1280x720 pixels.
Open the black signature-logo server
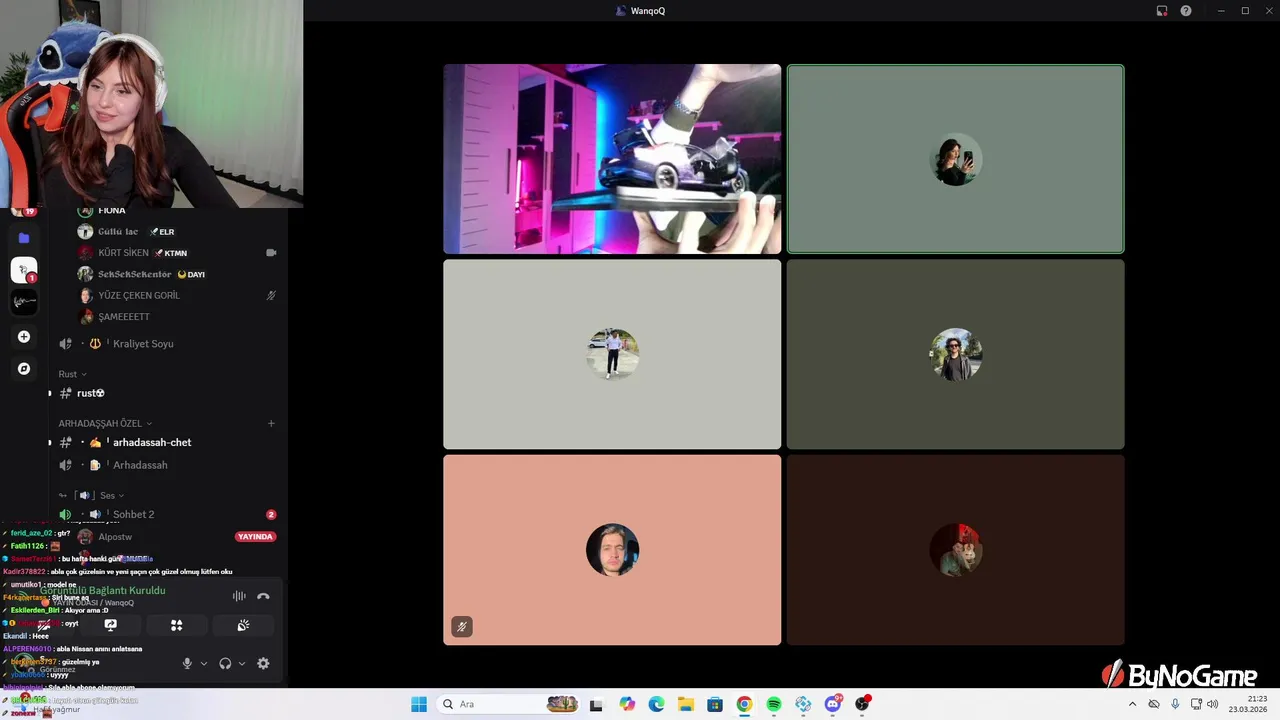[x=24, y=301]
